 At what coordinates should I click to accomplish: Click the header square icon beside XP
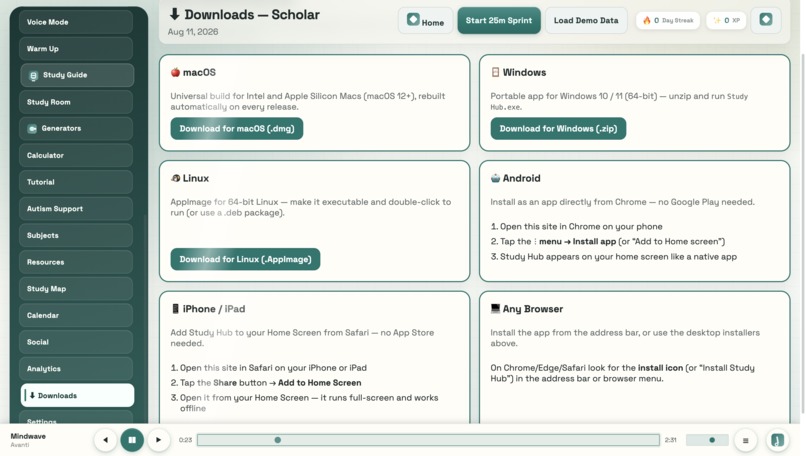[x=766, y=20]
